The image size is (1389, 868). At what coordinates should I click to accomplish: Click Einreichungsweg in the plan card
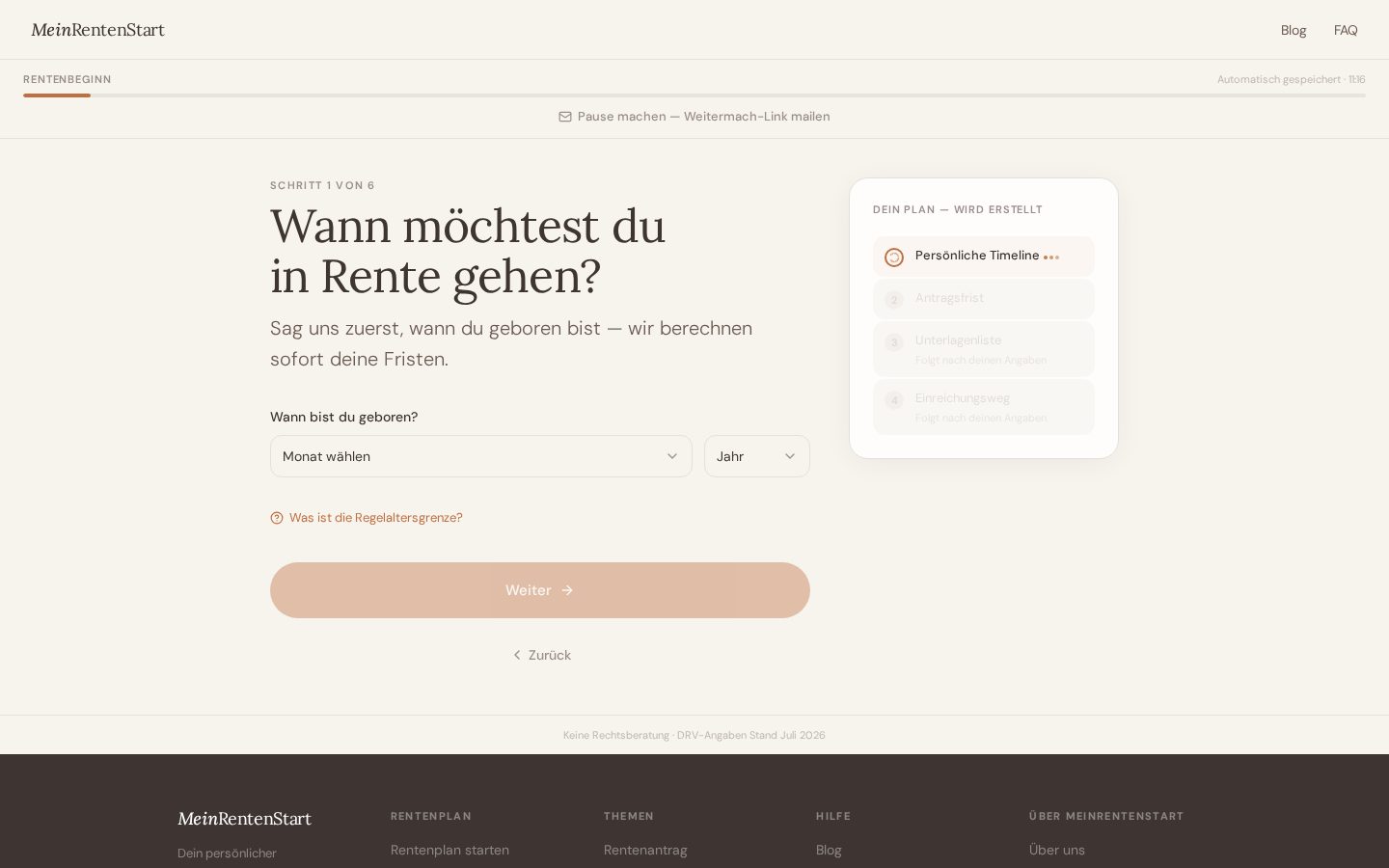[x=984, y=407]
